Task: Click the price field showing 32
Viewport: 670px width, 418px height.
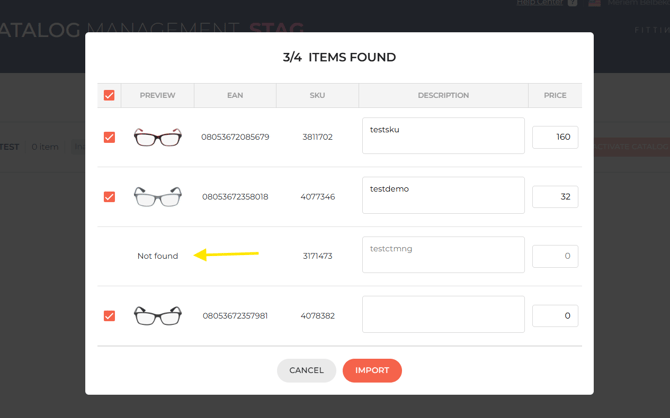Action: click(x=555, y=197)
